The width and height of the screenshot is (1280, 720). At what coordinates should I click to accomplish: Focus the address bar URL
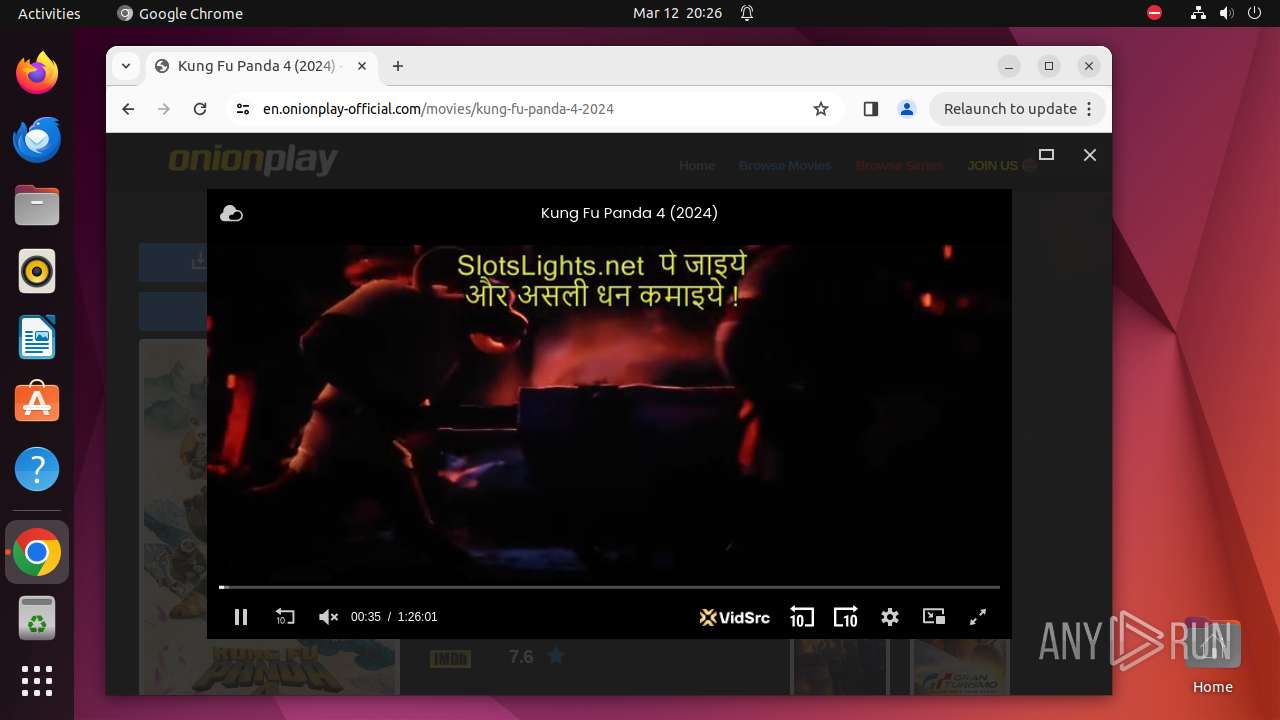[438, 109]
